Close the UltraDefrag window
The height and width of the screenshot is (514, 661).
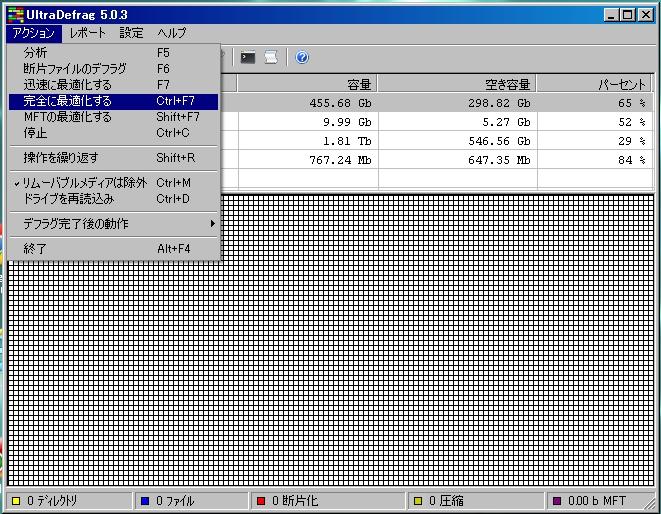point(646,15)
